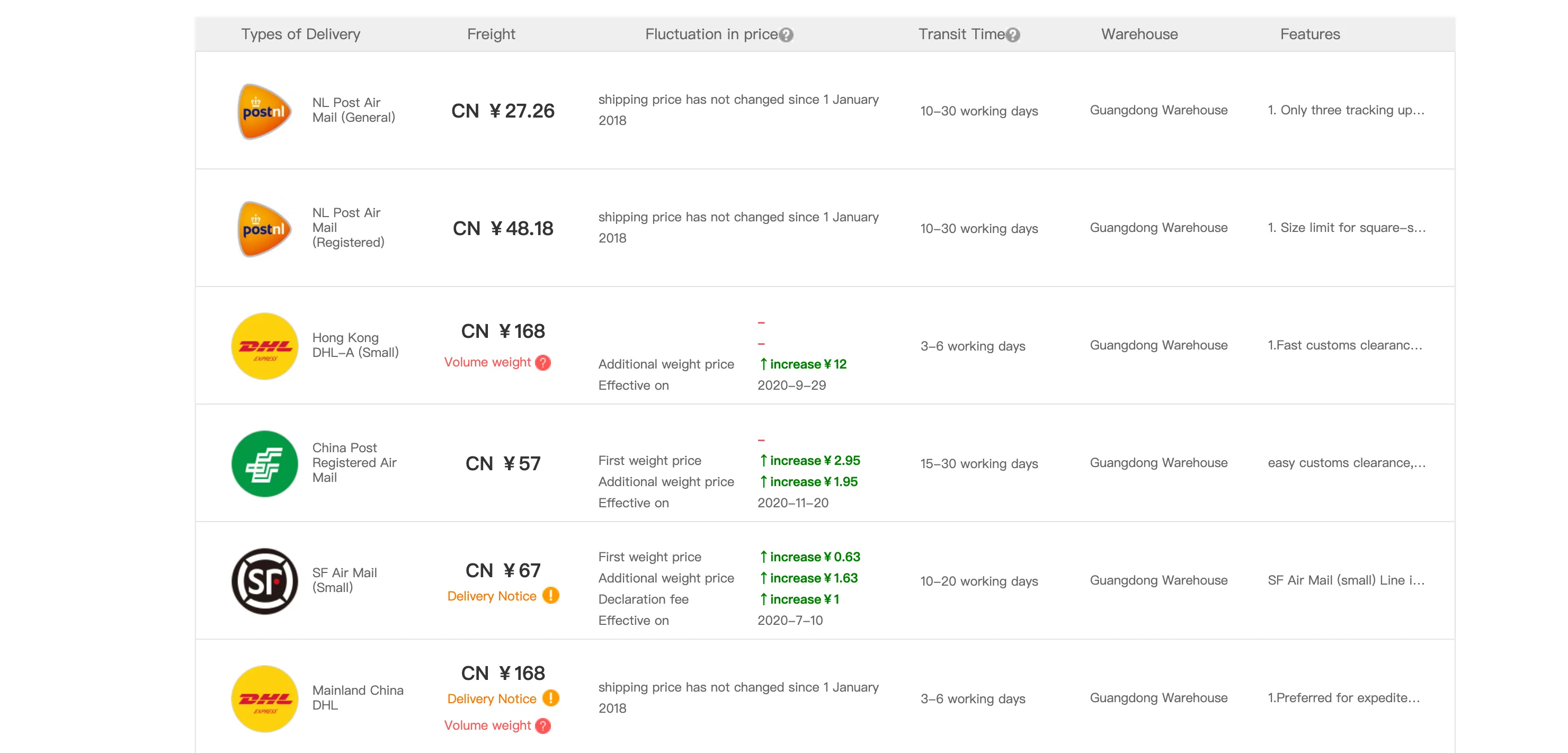
Task: Open Delivery Notice link under SF Air Mail
Action: point(492,596)
